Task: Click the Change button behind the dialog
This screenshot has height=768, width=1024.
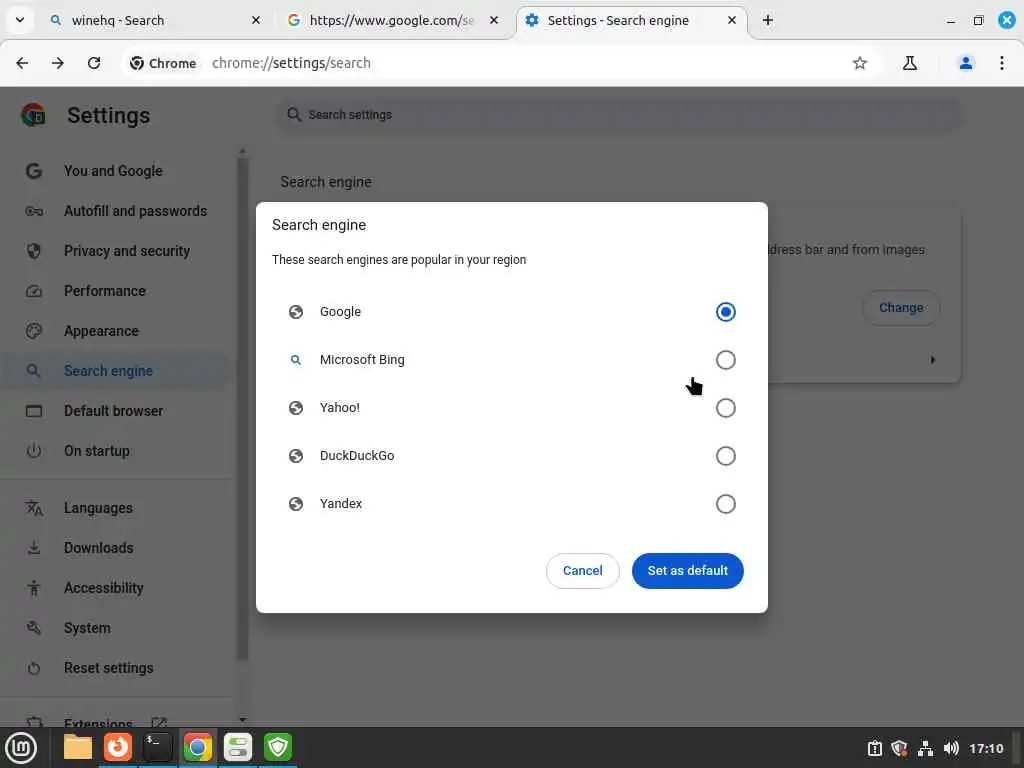Action: tap(901, 308)
